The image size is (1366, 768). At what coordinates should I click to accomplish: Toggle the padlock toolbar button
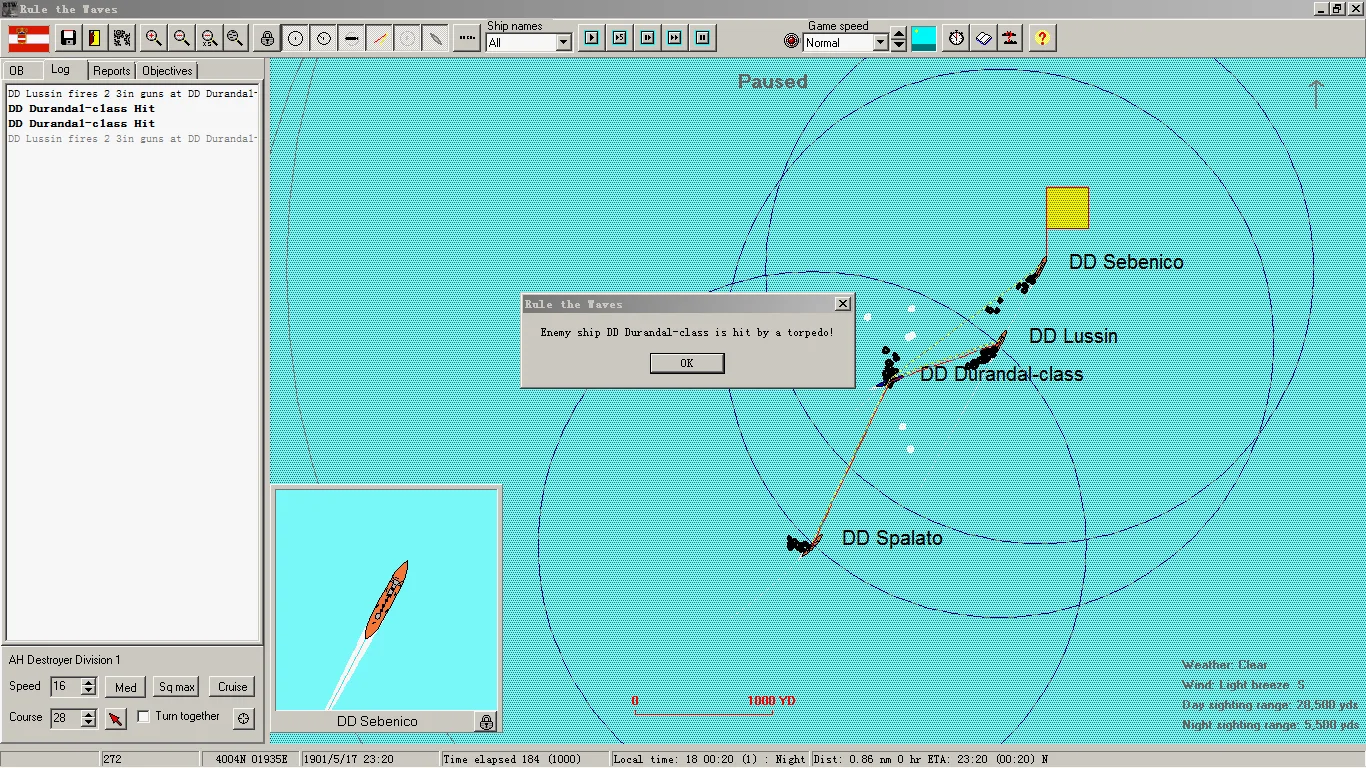(268, 38)
